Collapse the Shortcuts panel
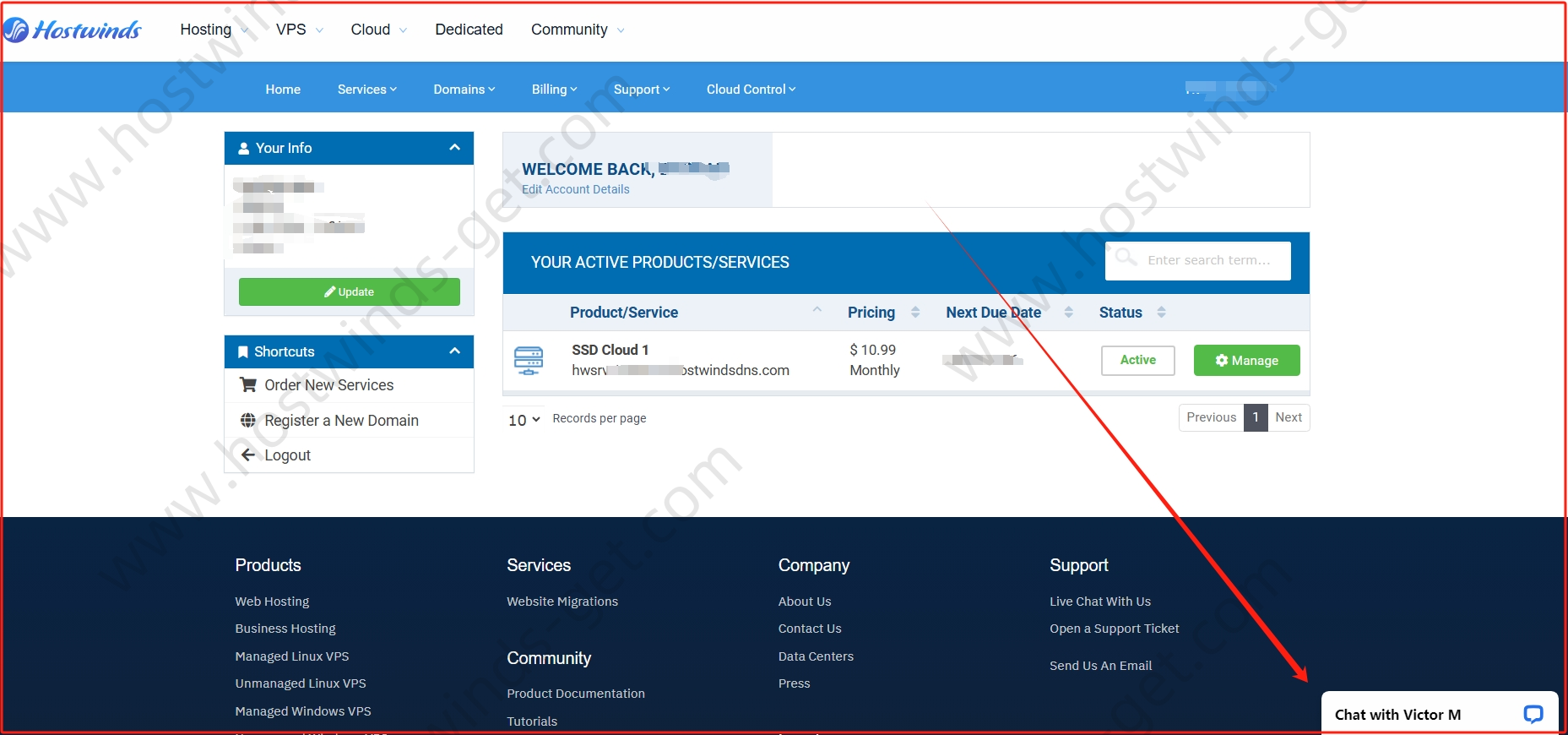This screenshot has width=1568, height=735. (x=454, y=351)
